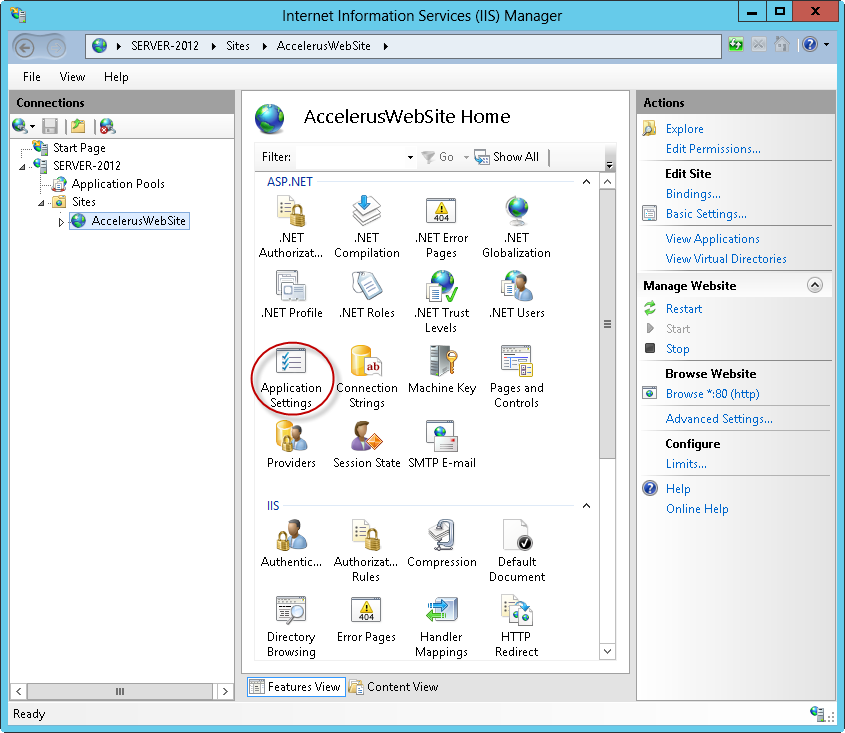
Task: Open Connection Strings feature
Action: 366,377
